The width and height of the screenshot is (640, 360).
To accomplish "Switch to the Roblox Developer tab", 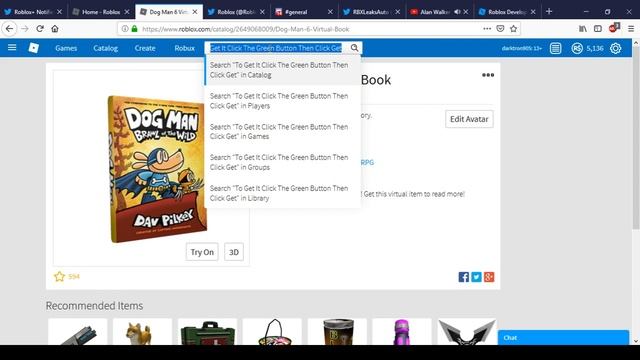I will (x=507, y=12).
